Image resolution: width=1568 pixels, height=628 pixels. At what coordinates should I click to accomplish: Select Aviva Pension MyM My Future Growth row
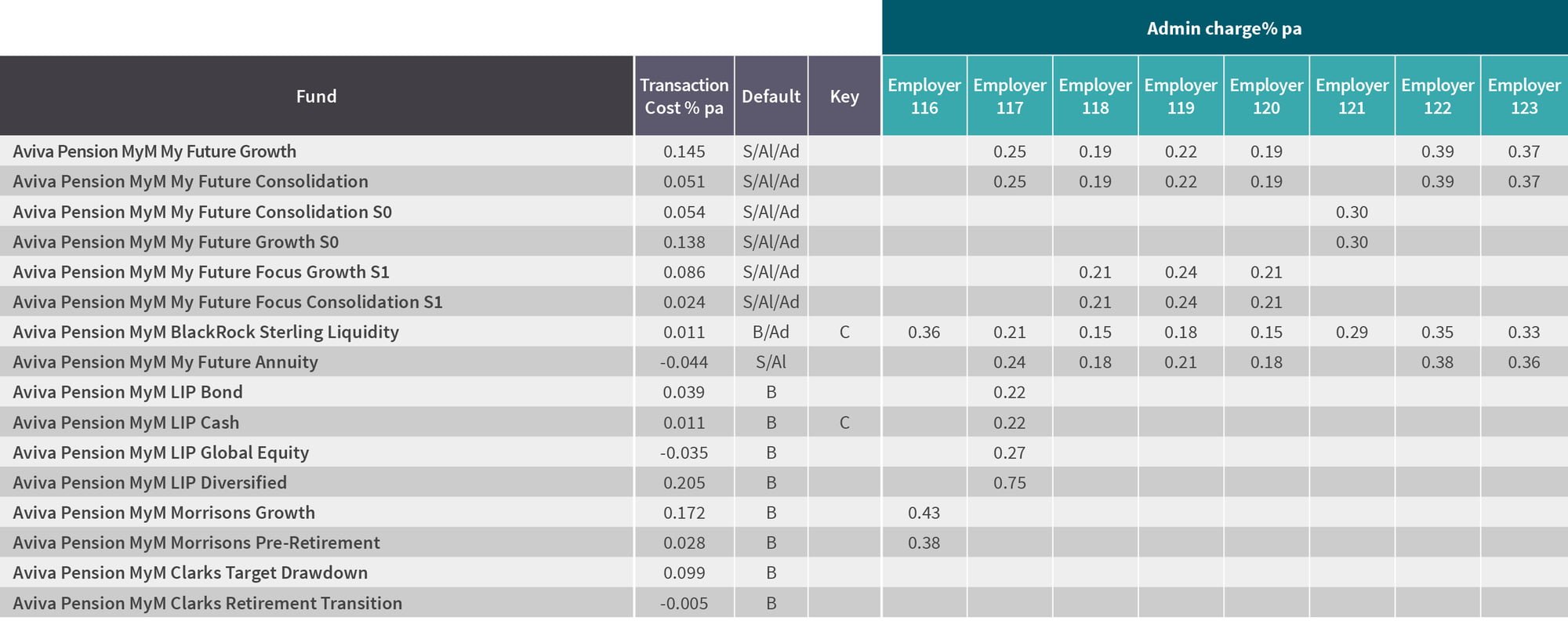[x=154, y=151]
